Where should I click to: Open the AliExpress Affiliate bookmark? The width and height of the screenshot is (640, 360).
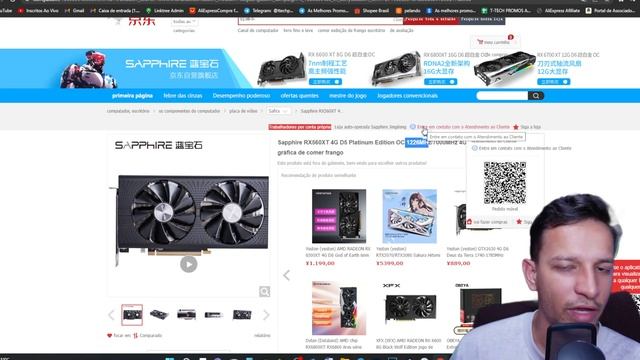coord(559,11)
